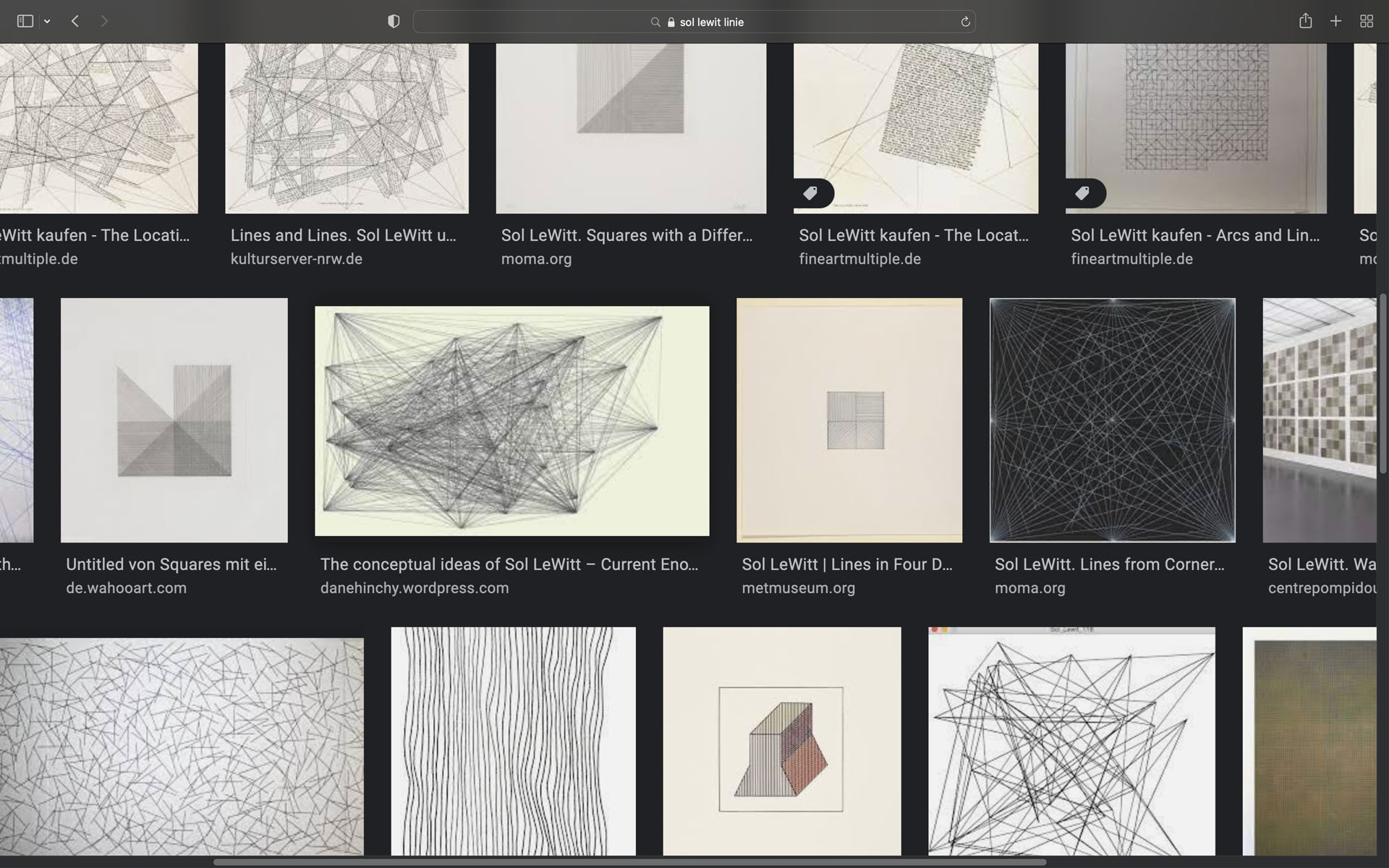Click fineartmultiple.de under The Locat... title
Image resolution: width=1389 pixels, height=868 pixels.
point(859,259)
